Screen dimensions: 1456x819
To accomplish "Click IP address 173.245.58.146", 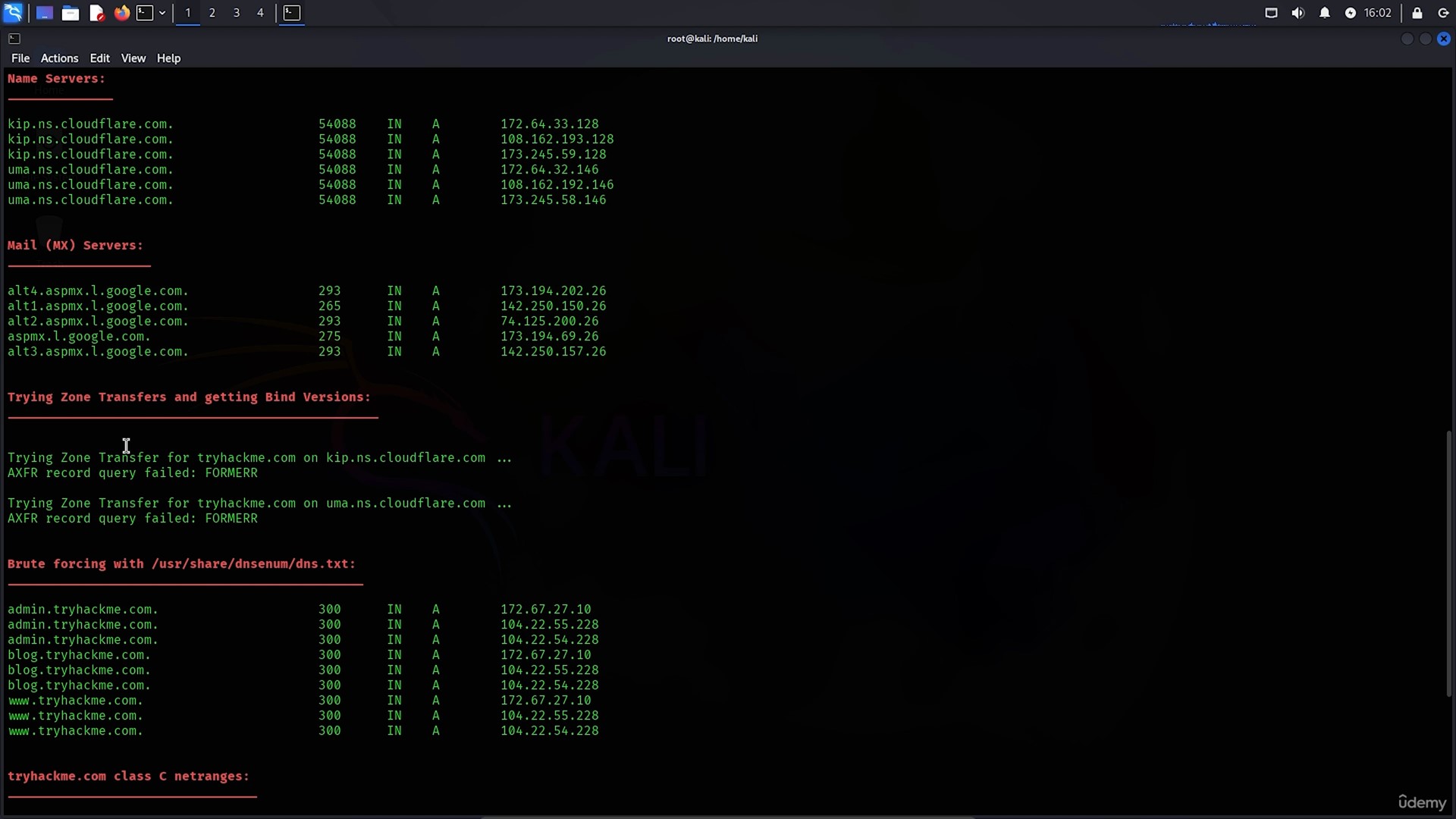I will (554, 200).
